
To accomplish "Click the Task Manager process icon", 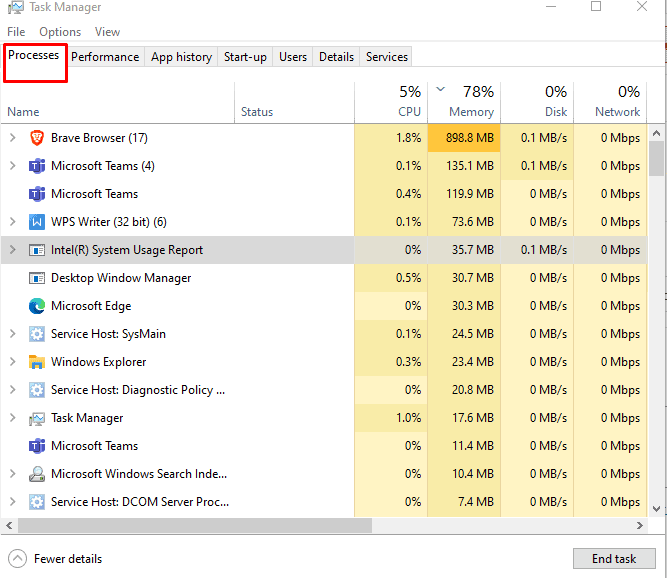I will [x=37, y=419].
